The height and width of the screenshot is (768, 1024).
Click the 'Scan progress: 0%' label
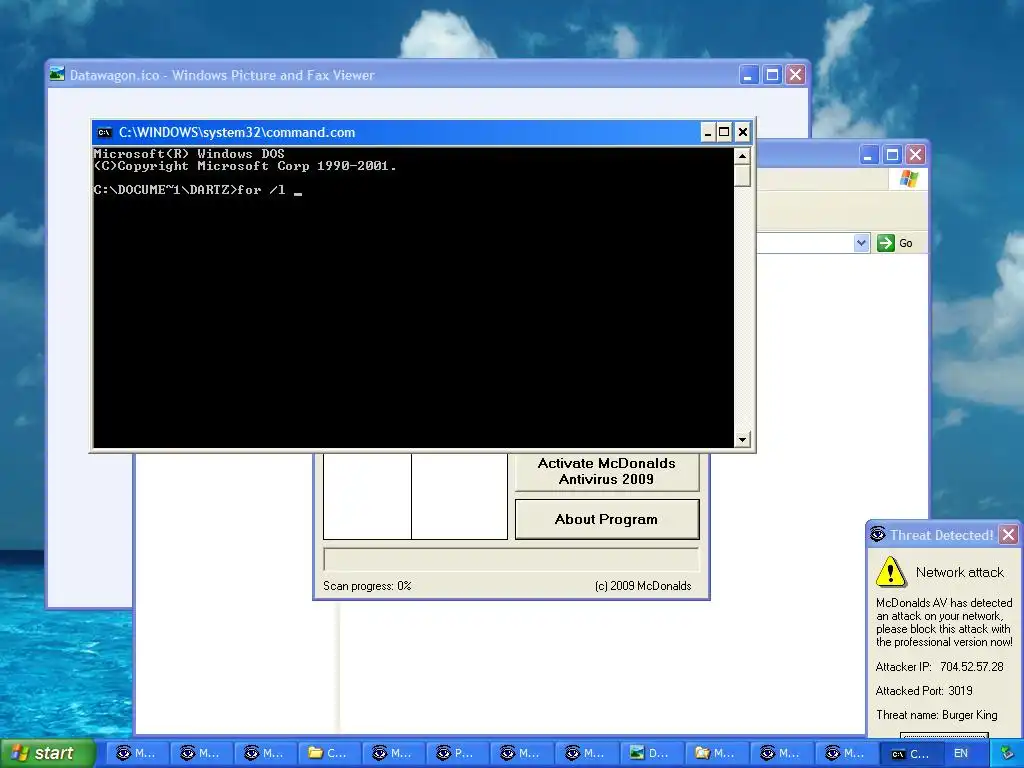367,586
